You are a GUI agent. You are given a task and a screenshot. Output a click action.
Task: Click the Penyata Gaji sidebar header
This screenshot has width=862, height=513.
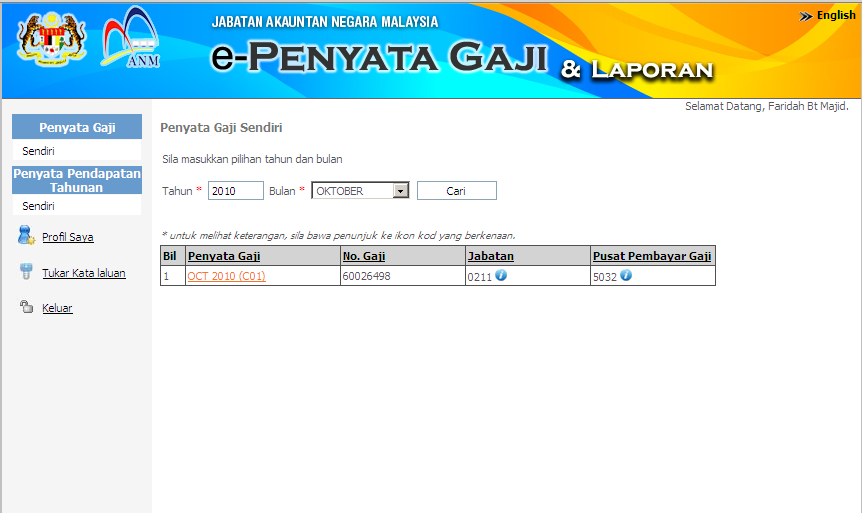[77, 127]
